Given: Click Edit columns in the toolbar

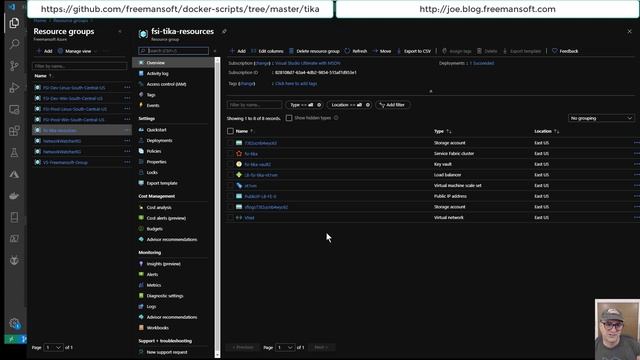Looking at the screenshot, I should [x=267, y=51].
